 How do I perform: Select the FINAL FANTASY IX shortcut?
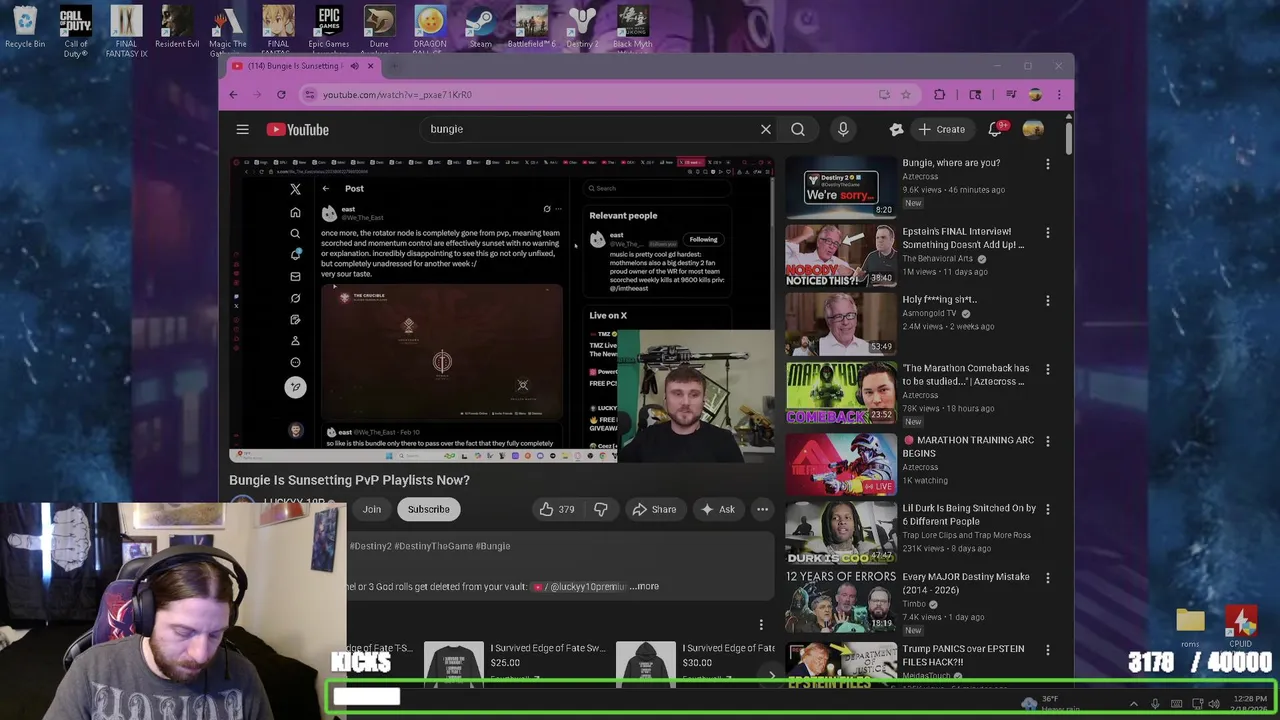point(126,32)
